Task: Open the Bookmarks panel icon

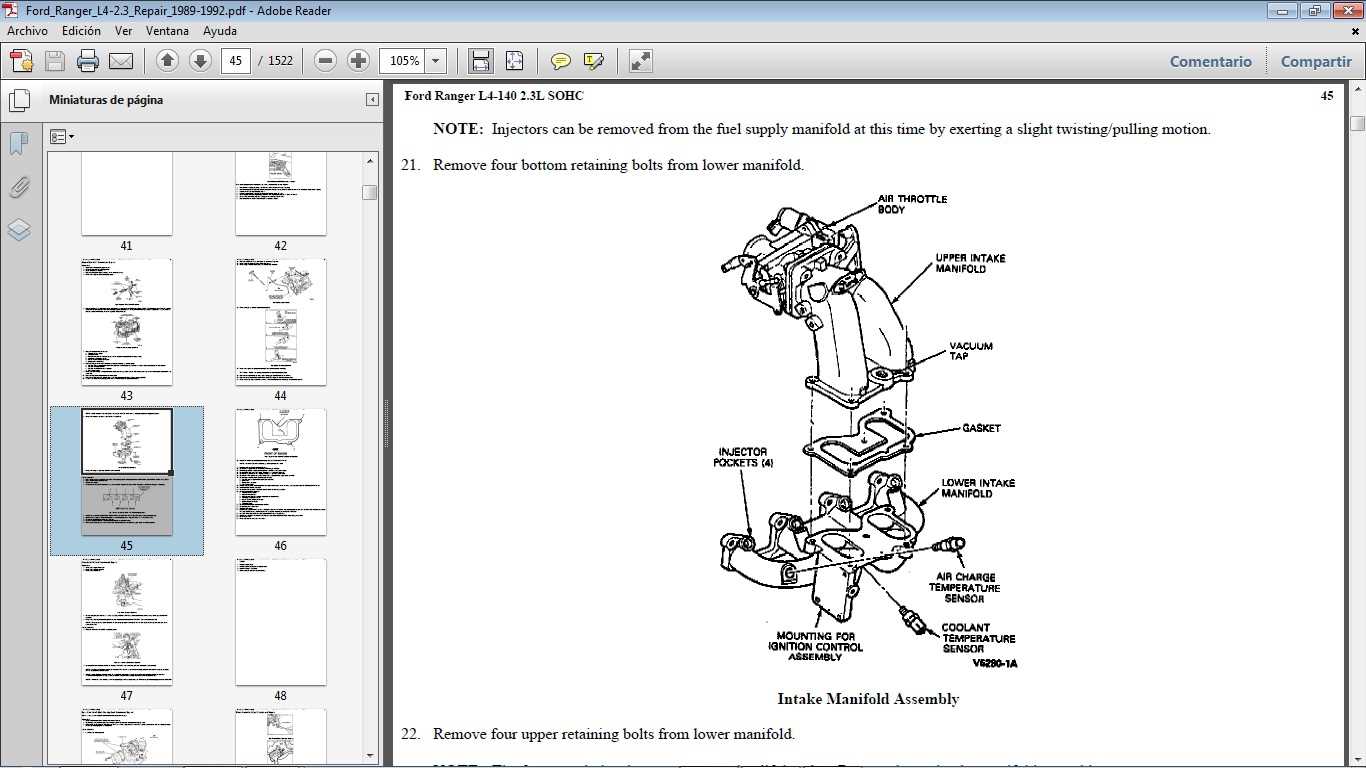Action: click(19, 144)
